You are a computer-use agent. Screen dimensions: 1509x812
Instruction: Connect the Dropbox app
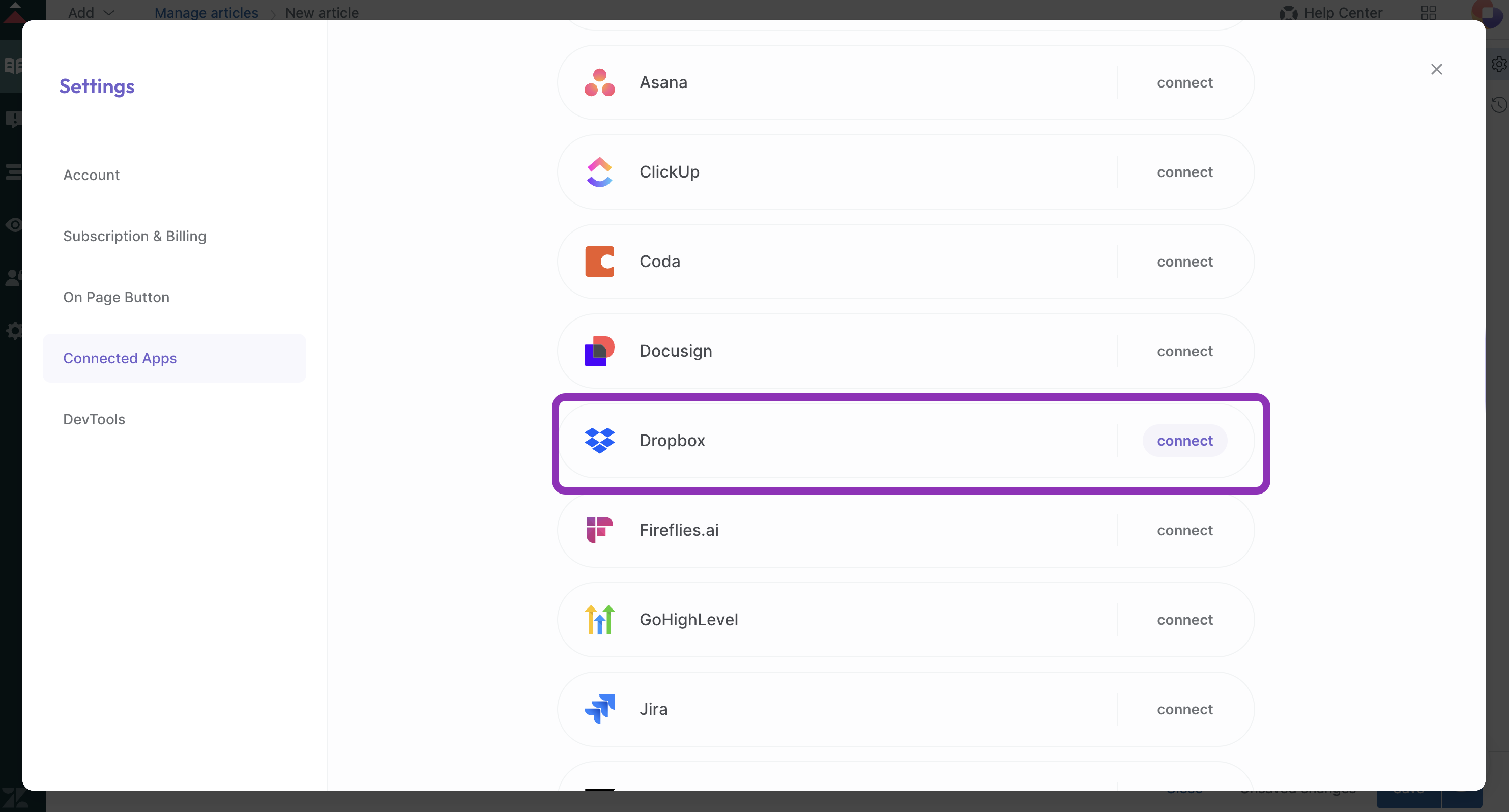point(1184,441)
